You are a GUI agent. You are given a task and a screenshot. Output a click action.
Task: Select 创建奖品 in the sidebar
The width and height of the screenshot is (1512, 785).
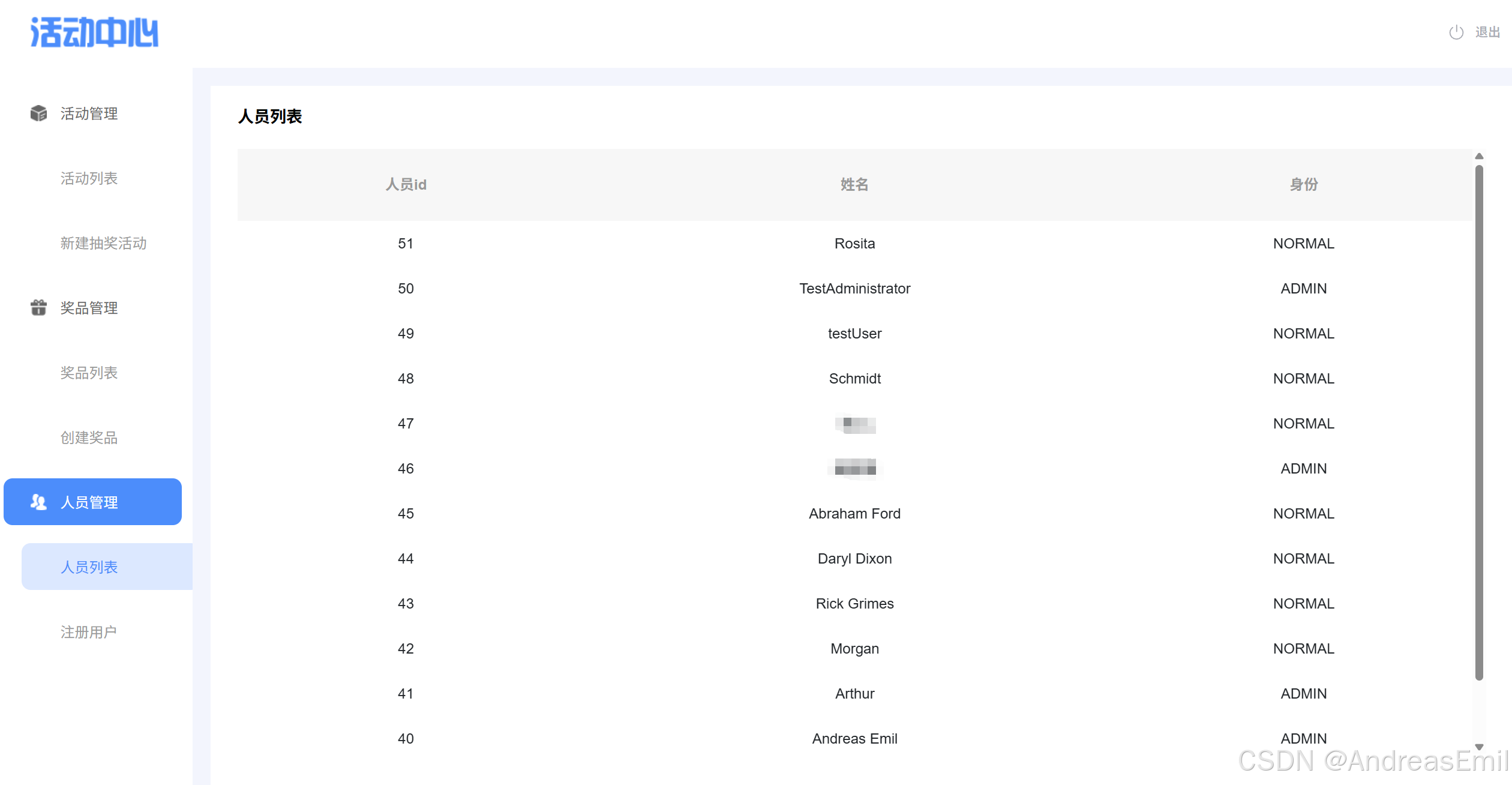[89, 438]
